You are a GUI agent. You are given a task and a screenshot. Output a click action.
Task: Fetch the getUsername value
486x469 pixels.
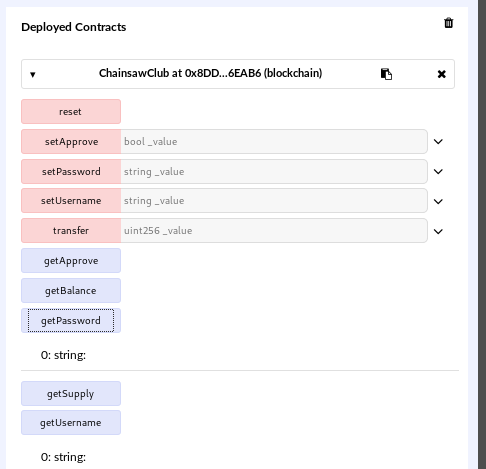point(71,423)
